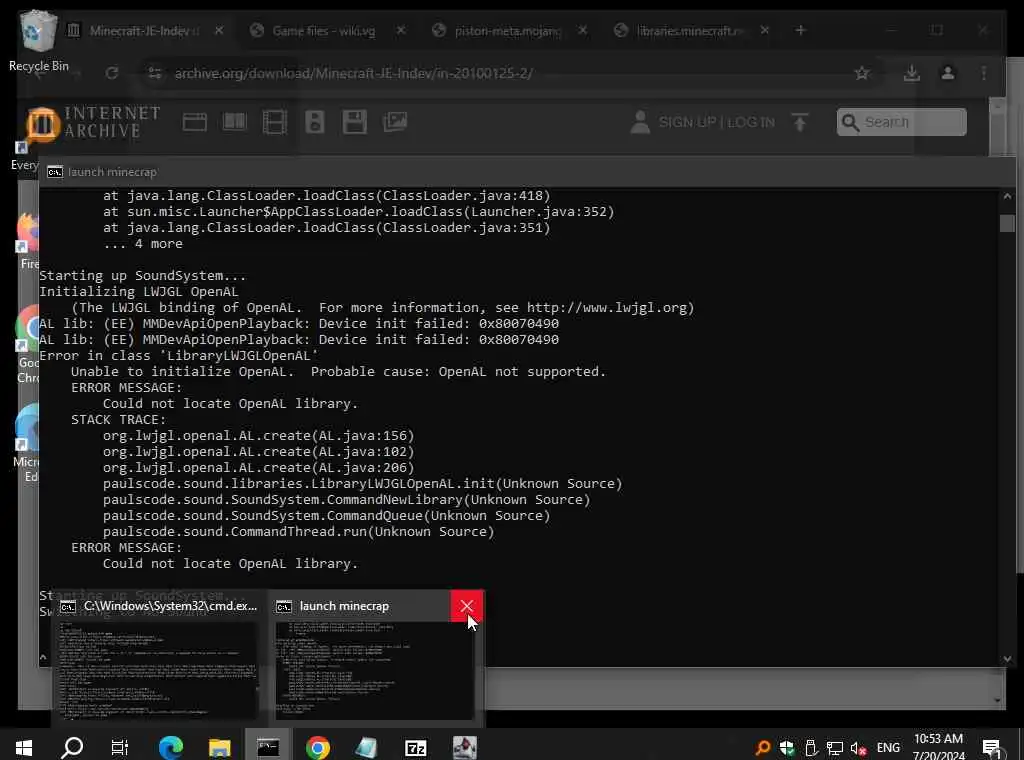Close the Minecraft-JE-Indev tab
The image size is (1024, 760).
coord(219,31)
